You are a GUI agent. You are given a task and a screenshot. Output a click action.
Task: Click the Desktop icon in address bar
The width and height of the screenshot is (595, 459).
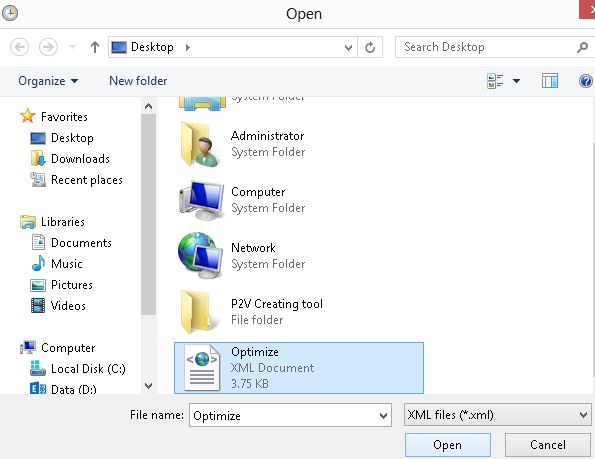pyautogui.click(x=119, y=47)
